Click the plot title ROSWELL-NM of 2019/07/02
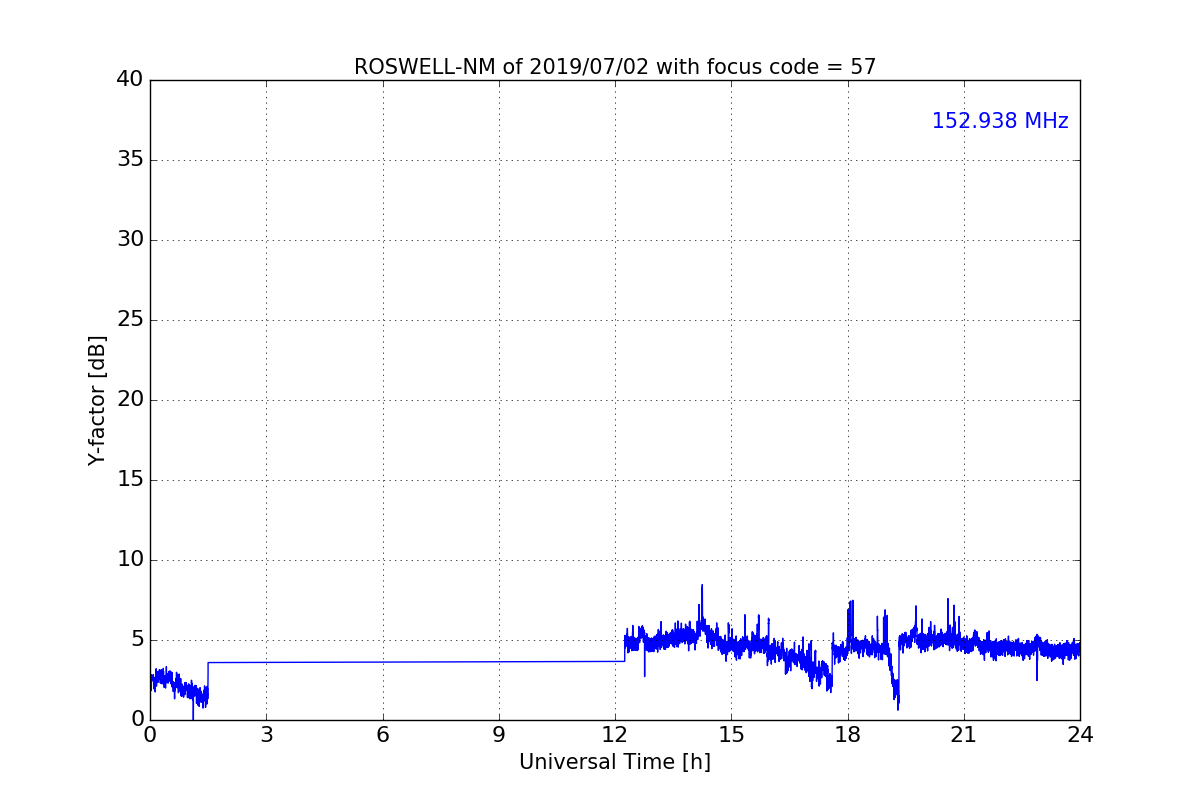 (x=615, y=67)
